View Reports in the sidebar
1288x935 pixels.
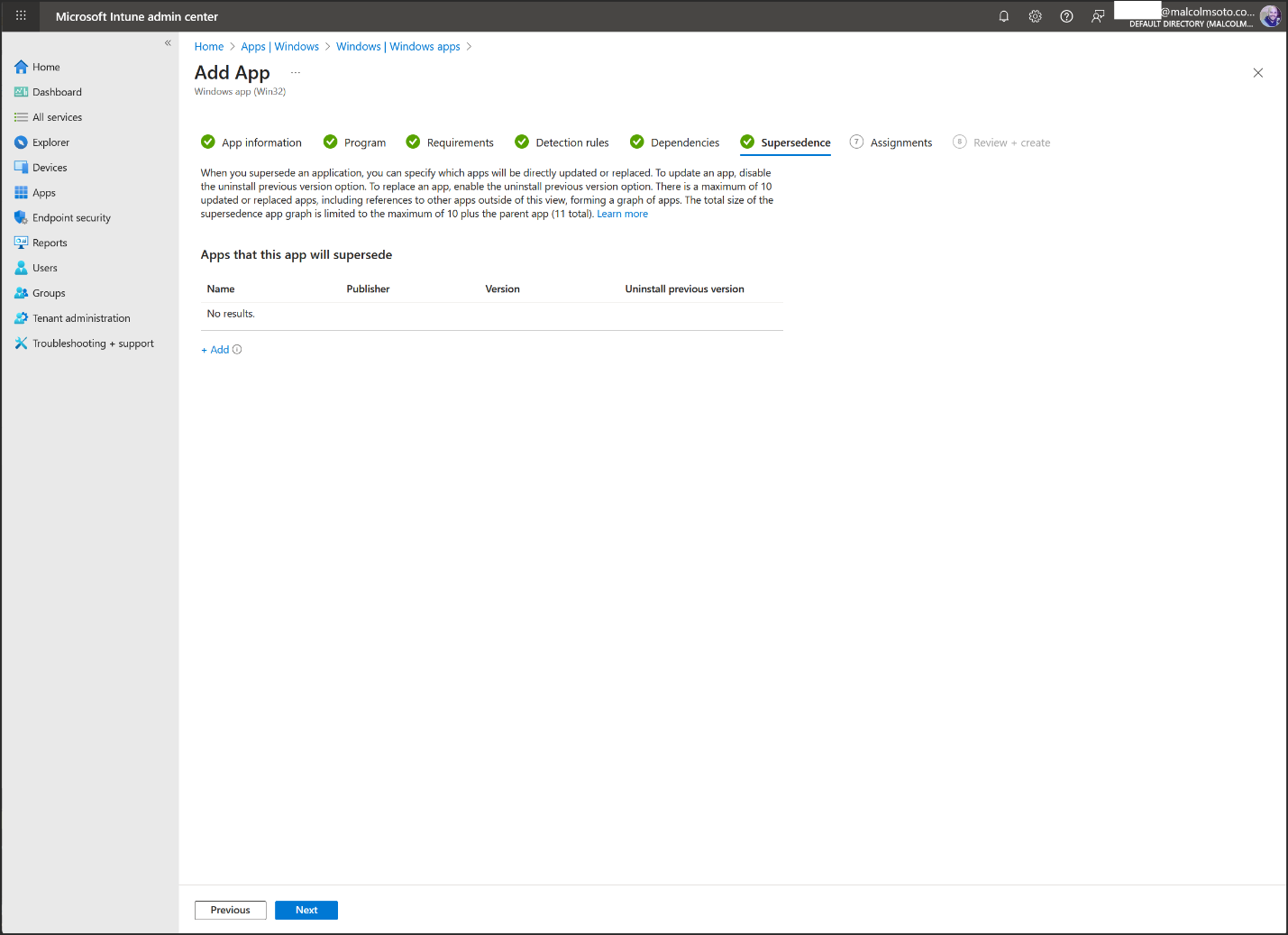click(50, 243)
